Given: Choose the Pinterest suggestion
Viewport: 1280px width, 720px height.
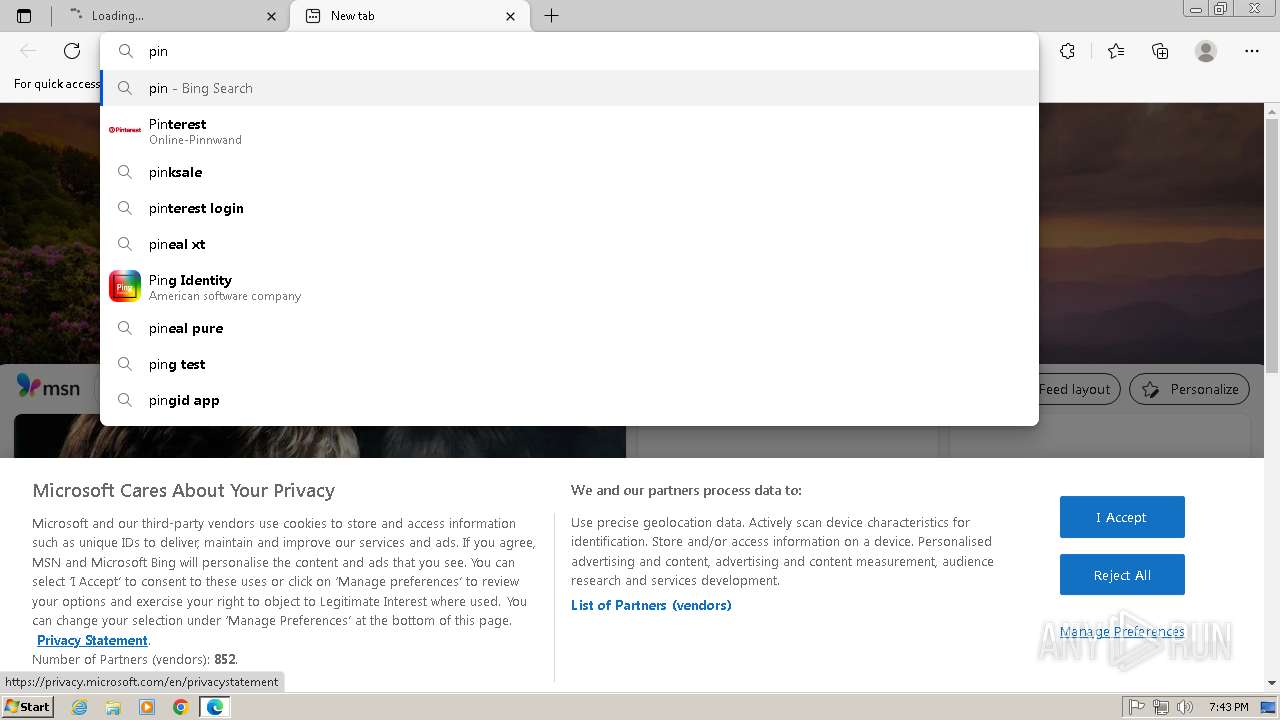Looking at the screenshot, I should [x=569, y=131].
